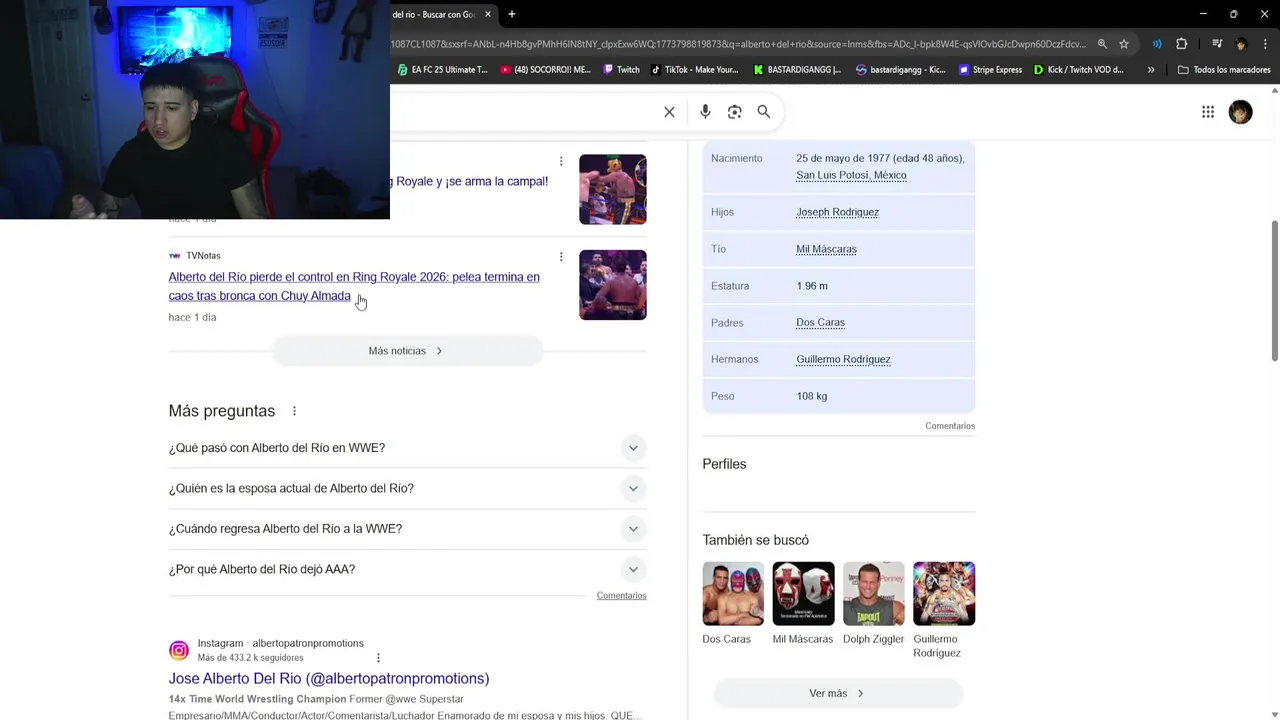Open TVNotas news thumbnail image
The height and width of the screenshot is (720, 1280).
pyautogui.click(x=613, y=285)
